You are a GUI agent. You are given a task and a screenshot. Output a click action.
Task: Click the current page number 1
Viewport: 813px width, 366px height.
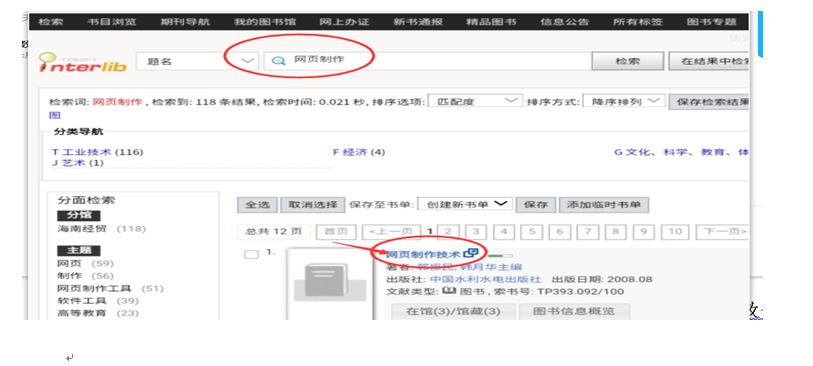click(430, 231)
